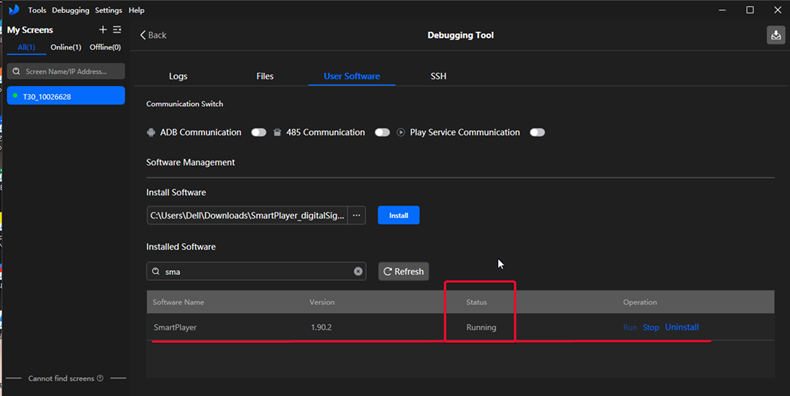Click the Install button
The height and width of the screenshot is (396, 790).
399,215
